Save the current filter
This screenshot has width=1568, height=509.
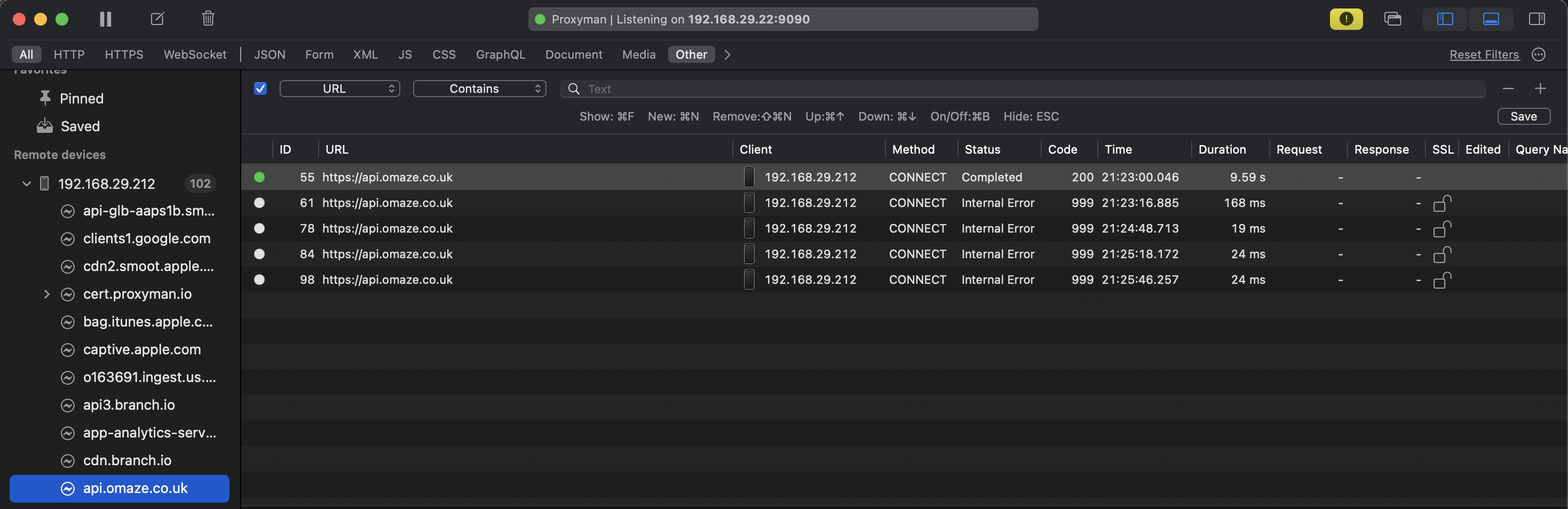1524,116
